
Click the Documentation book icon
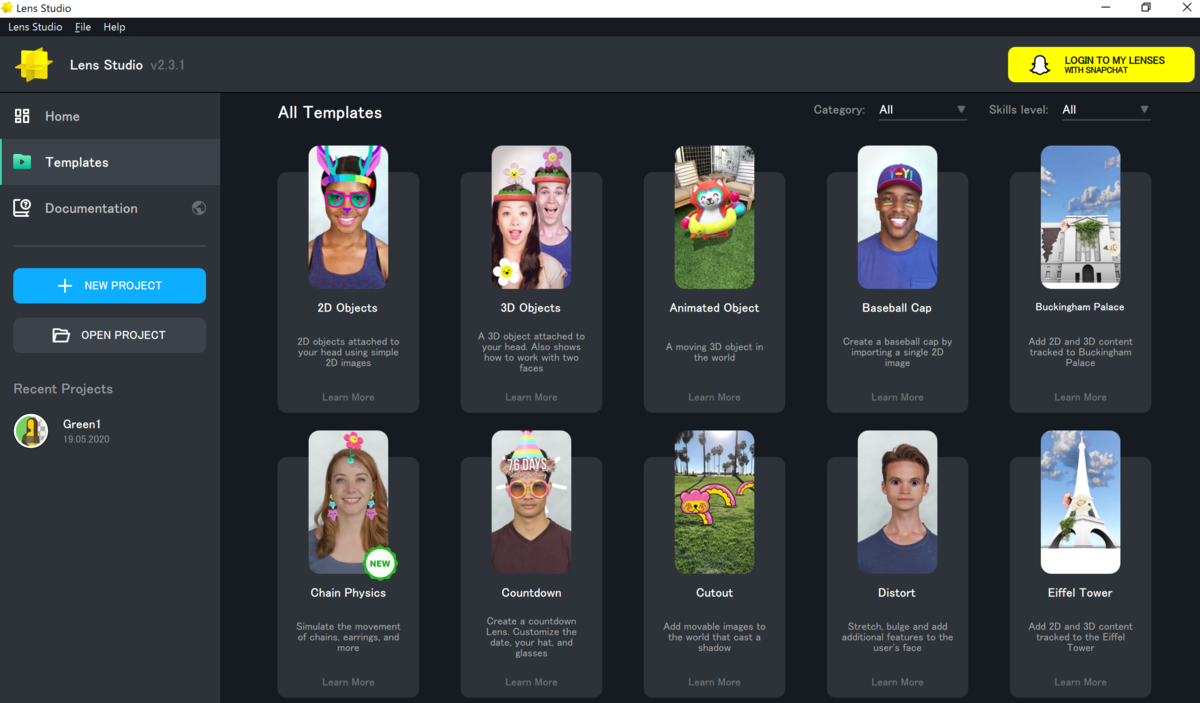[x=22, y=208]
